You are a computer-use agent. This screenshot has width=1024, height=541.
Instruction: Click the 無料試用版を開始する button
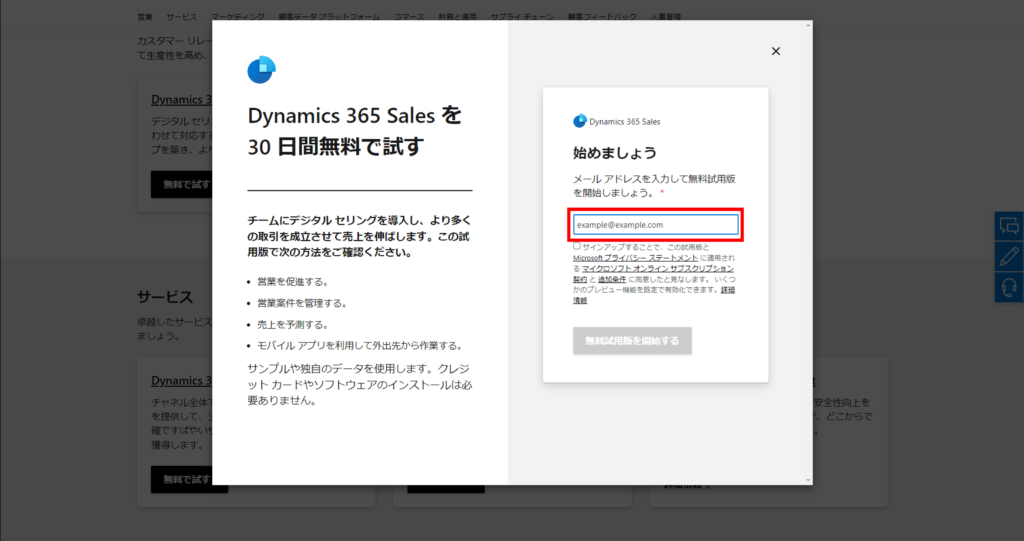[632, 340]
